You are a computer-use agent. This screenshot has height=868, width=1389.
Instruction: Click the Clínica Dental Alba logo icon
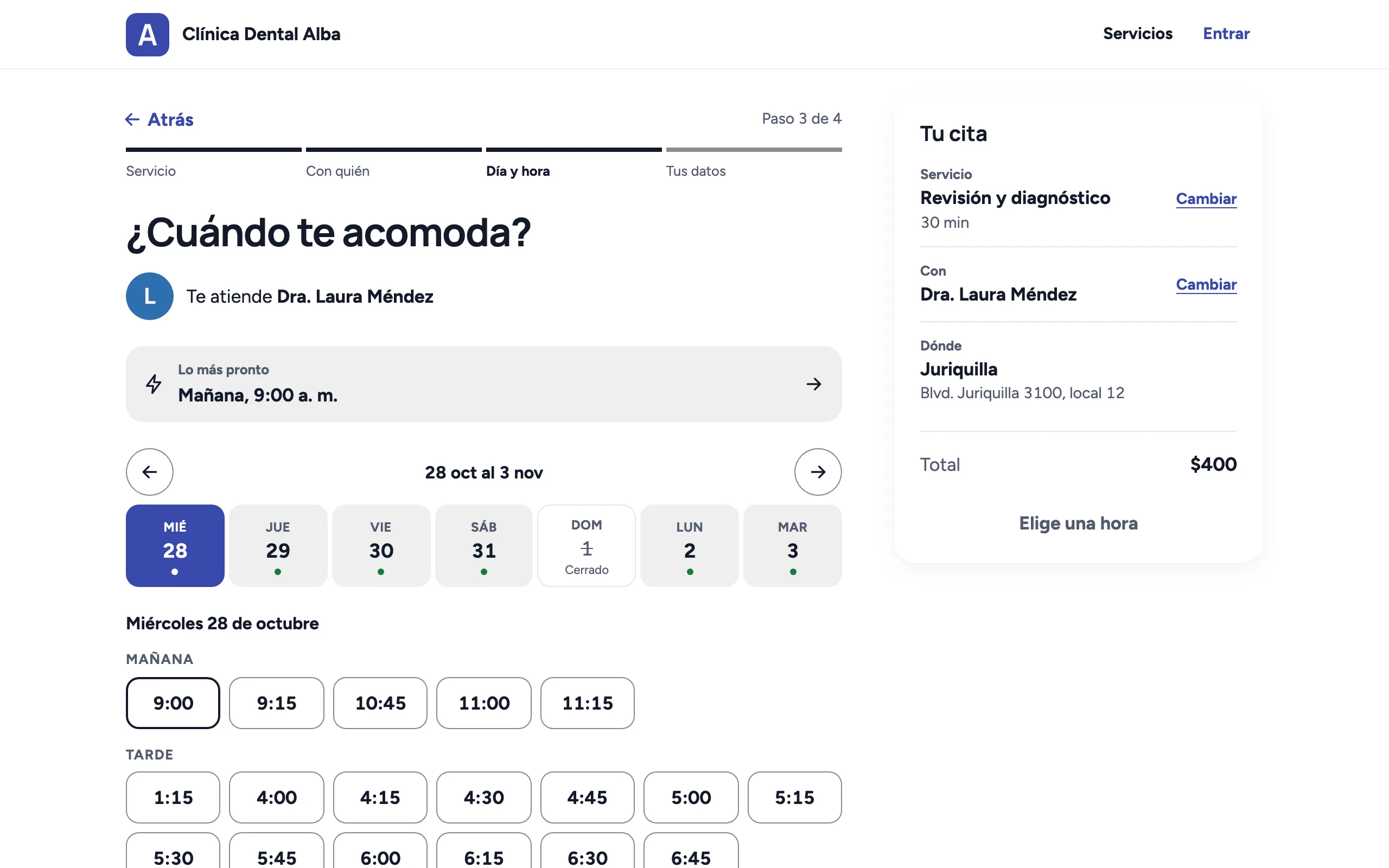click(x=147, y=34)
